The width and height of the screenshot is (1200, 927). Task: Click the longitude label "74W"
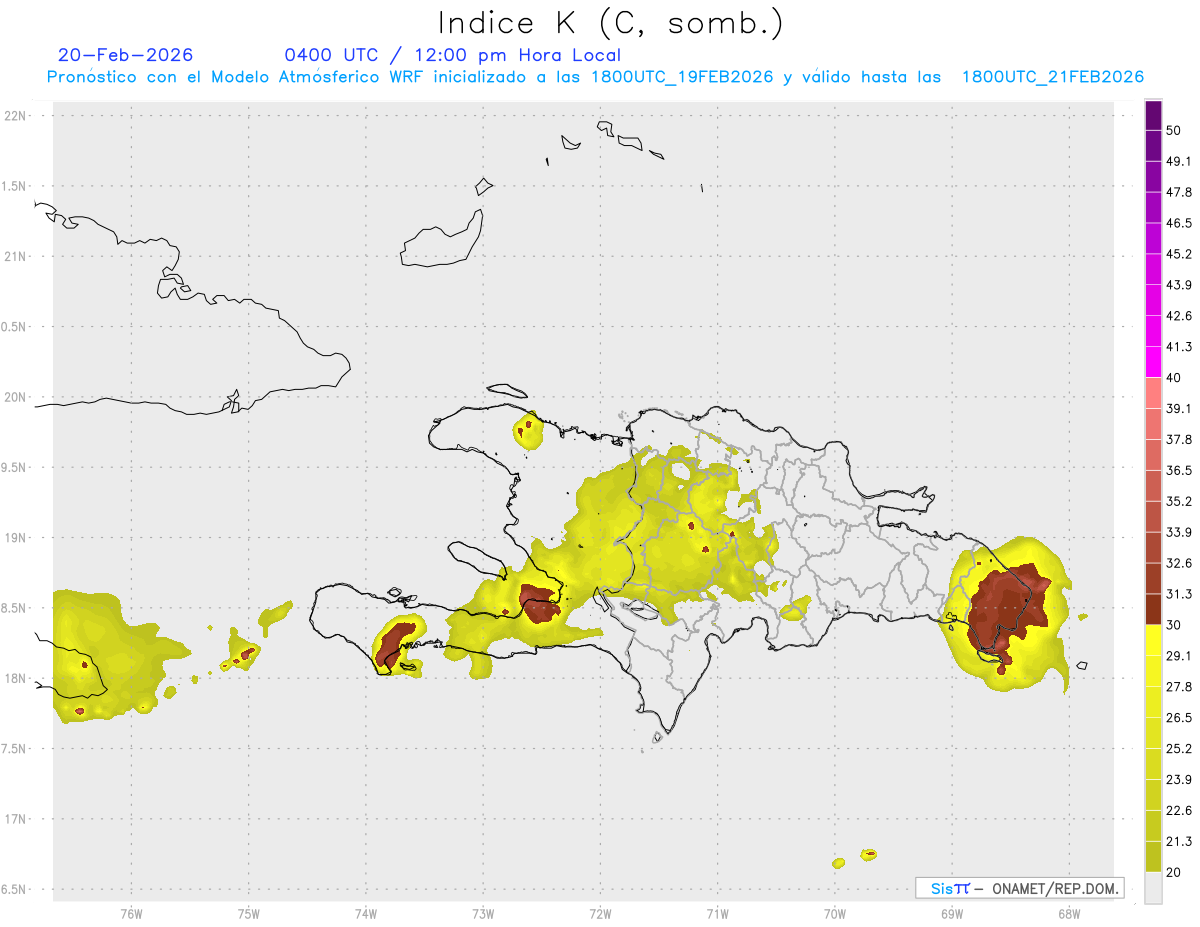365,912
